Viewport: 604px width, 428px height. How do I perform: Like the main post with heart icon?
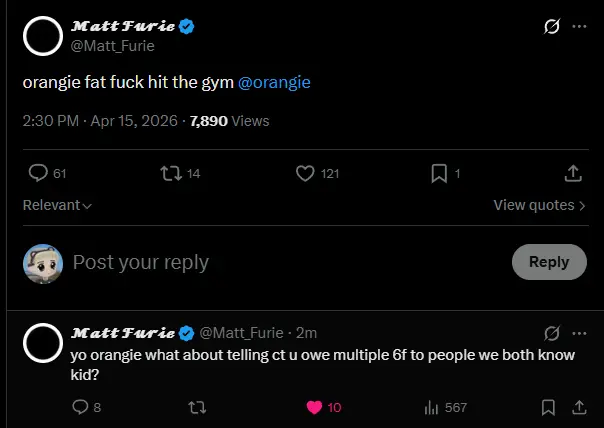[306, 173]
